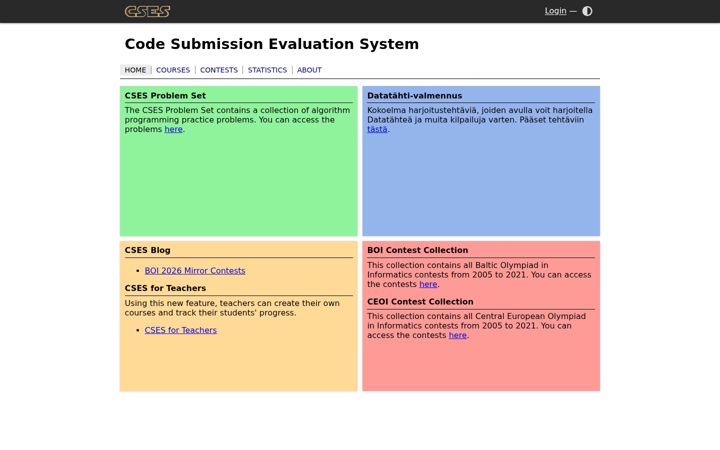Click the 'BOI Contest Collection' heading
The width and height of the screenshot is (720, 450).
tap(417, 250)
